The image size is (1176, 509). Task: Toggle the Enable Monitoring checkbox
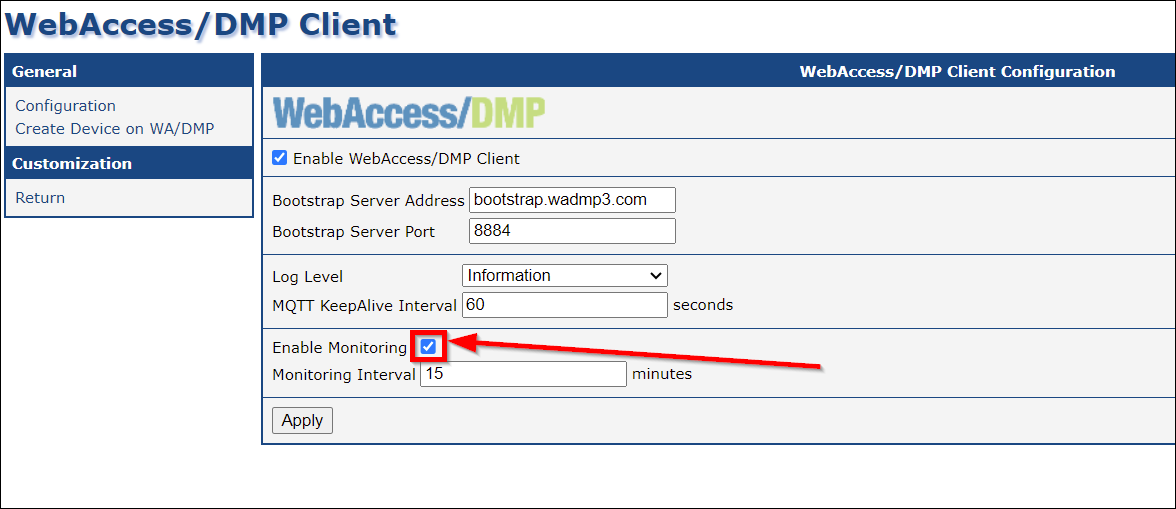(428, 346)
